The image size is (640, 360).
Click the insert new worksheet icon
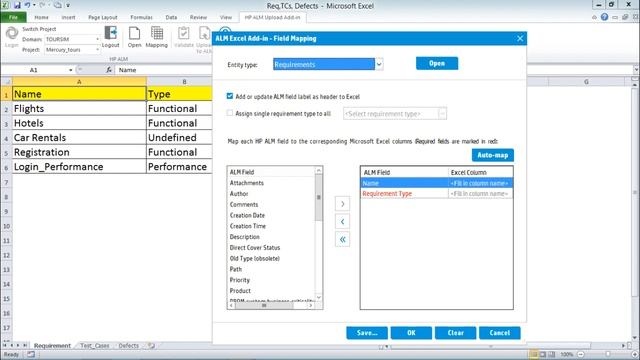151,345
